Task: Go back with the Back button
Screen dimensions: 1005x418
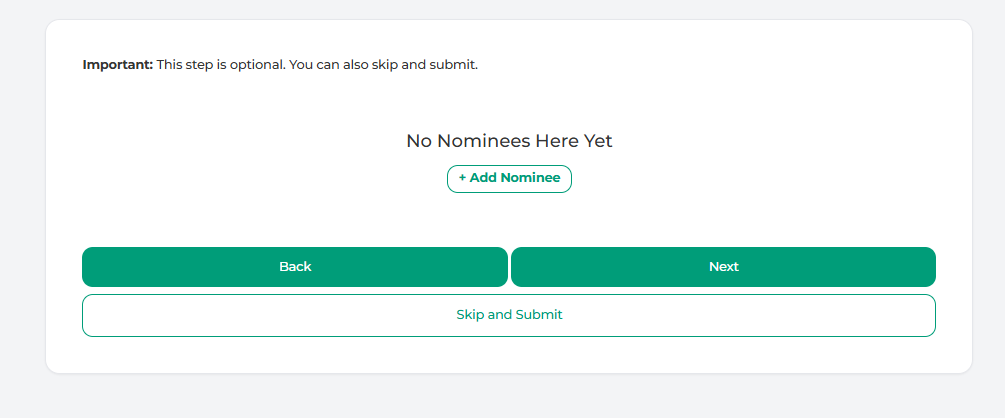Action: (294, 267)
